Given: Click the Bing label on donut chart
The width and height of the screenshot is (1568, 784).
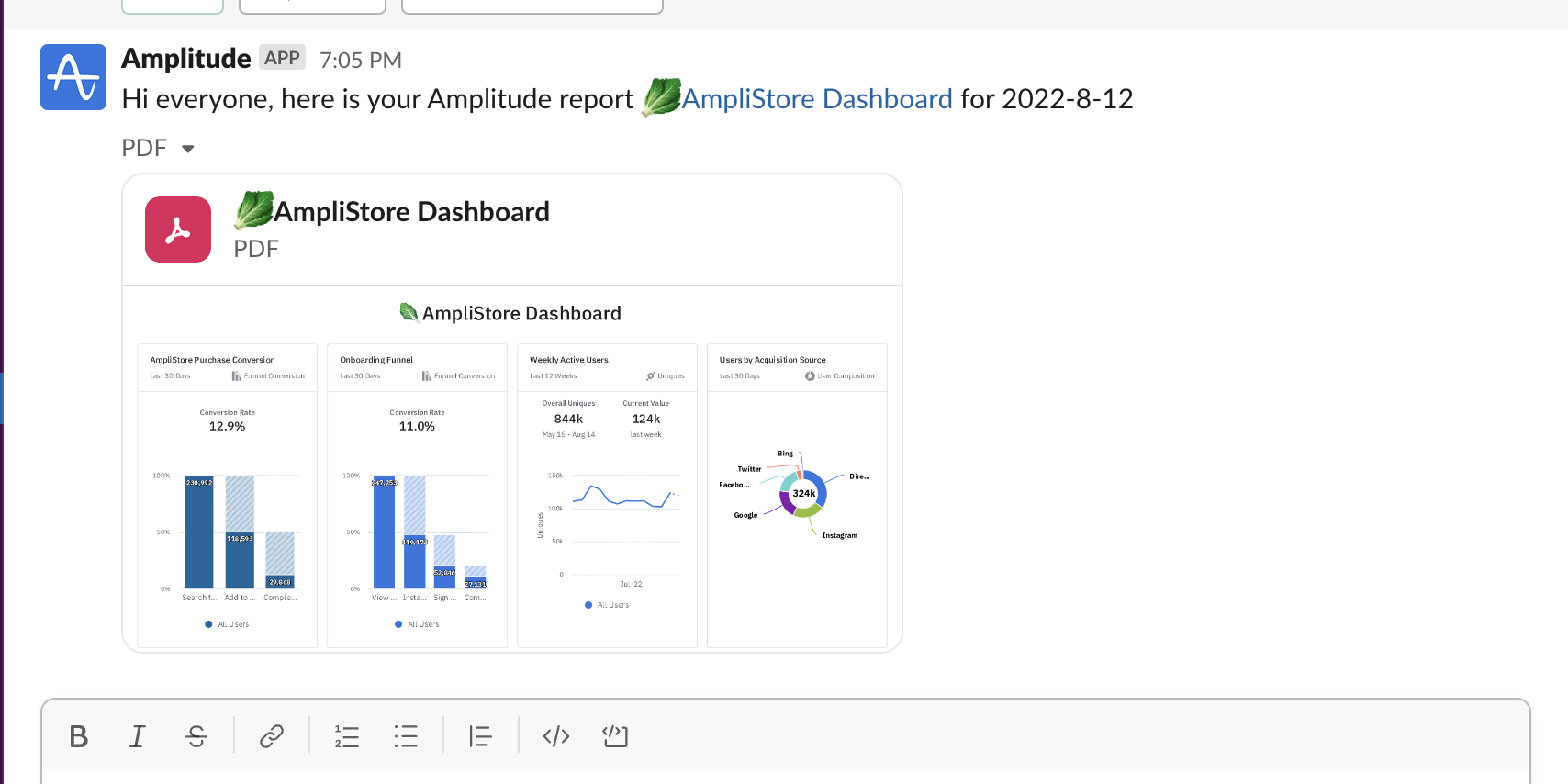Looking at the screenshot, I should (786, 454).
